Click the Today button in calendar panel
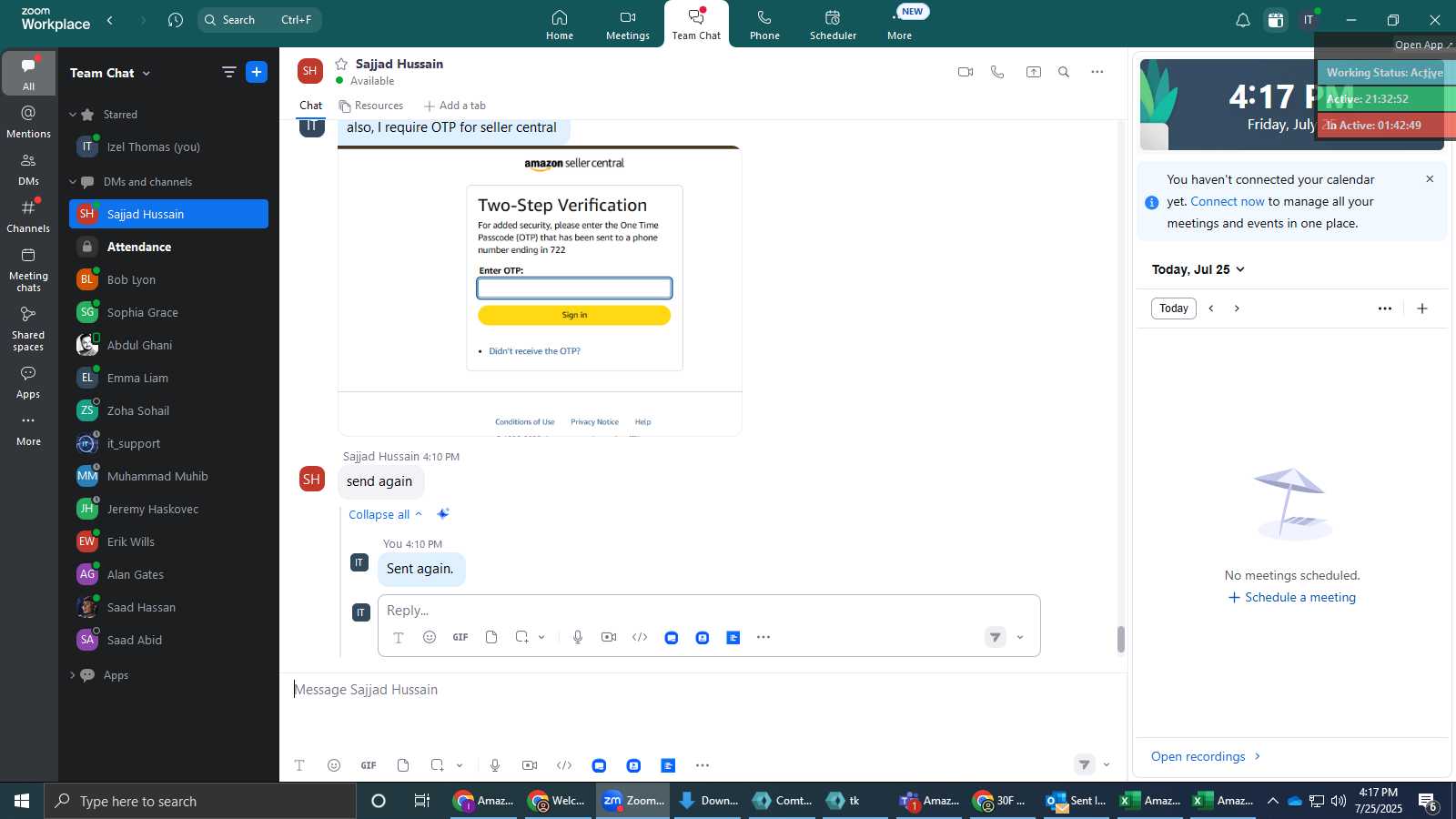This screenshot has height=819, width=1456. click(1174, 308)
